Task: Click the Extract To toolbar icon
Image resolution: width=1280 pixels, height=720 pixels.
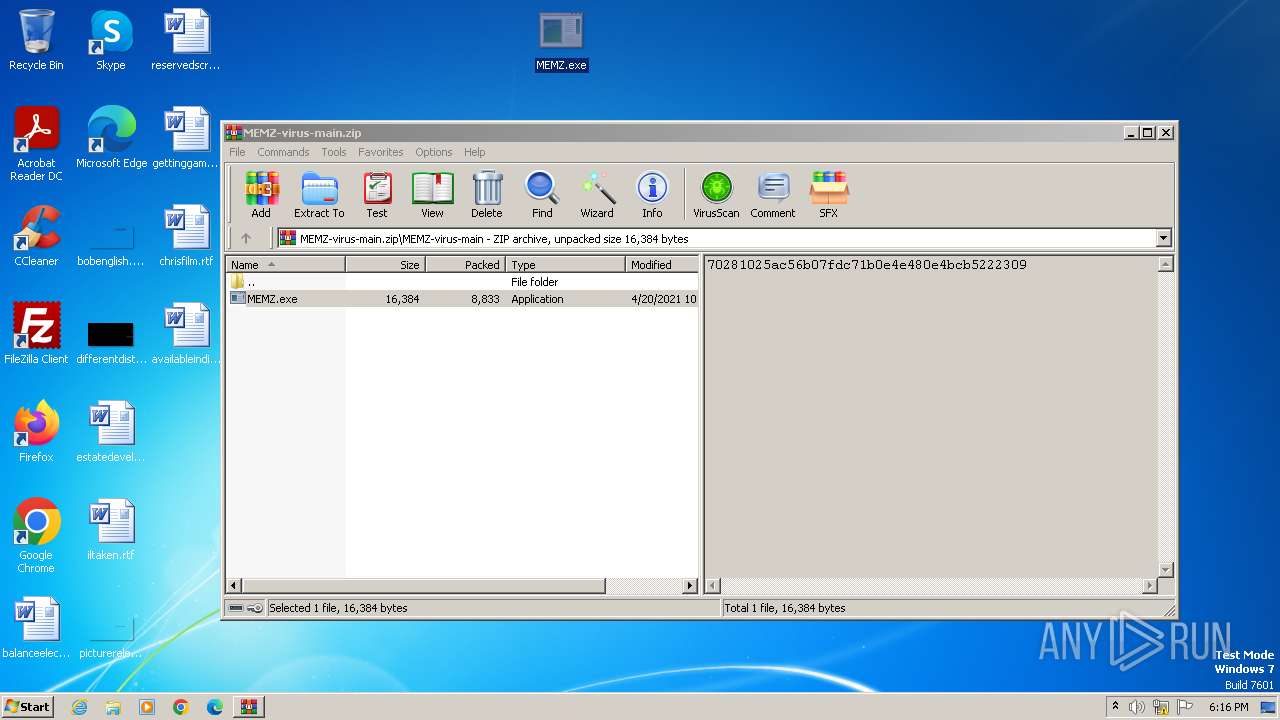Action: point(319,194)
